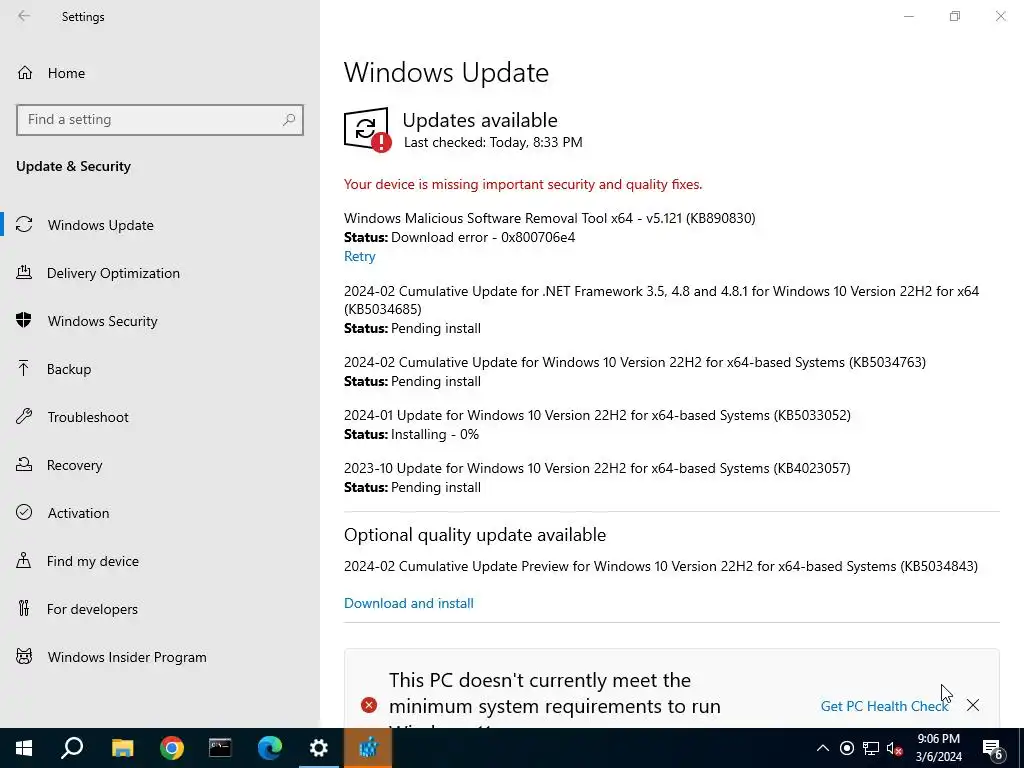Click the circular record icon in system tray

[x=846, y=748]
